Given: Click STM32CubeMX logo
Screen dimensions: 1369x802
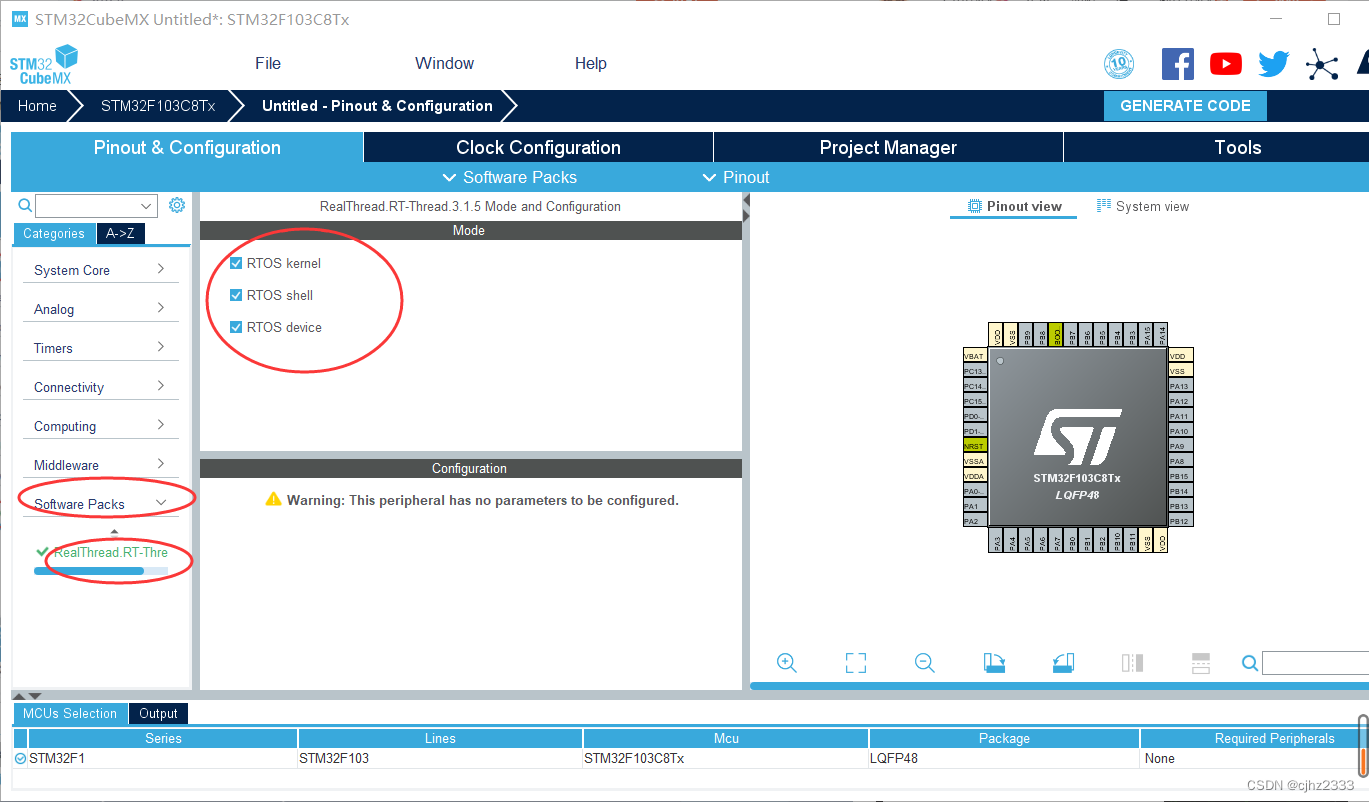Looking at the screenshot, I should coord(43,64).
